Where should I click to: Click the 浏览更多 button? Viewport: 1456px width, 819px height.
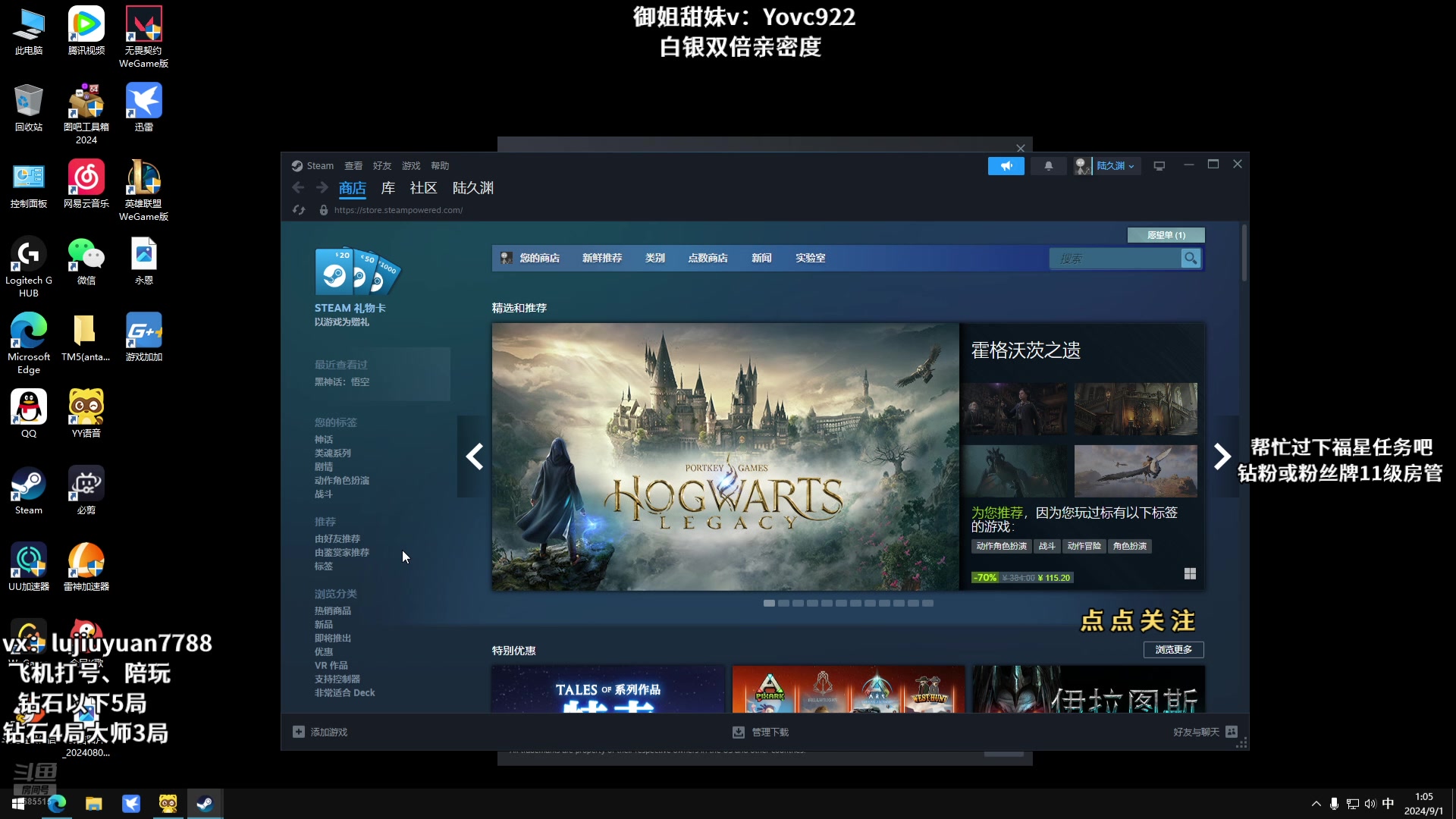(x=1173, y=650)
